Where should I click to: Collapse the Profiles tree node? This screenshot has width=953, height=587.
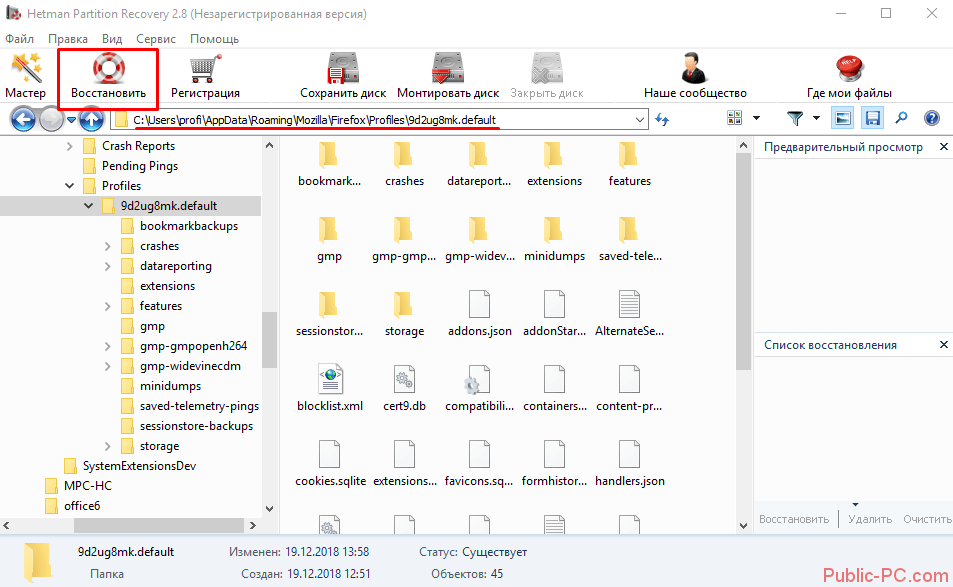tap(70, 186)
